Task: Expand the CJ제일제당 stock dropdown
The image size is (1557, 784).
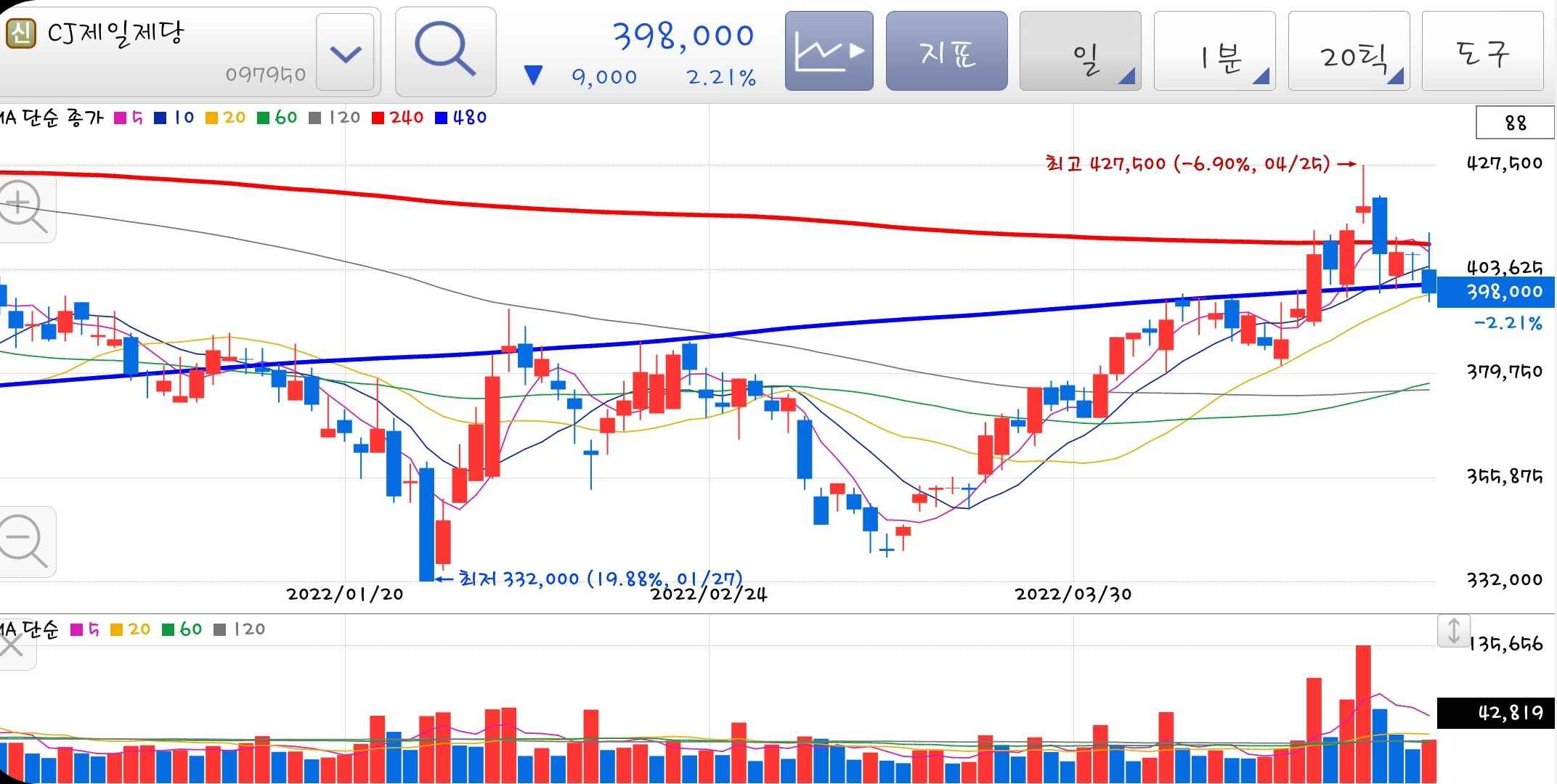Action: pyautogui.click(x=345, y=54)
